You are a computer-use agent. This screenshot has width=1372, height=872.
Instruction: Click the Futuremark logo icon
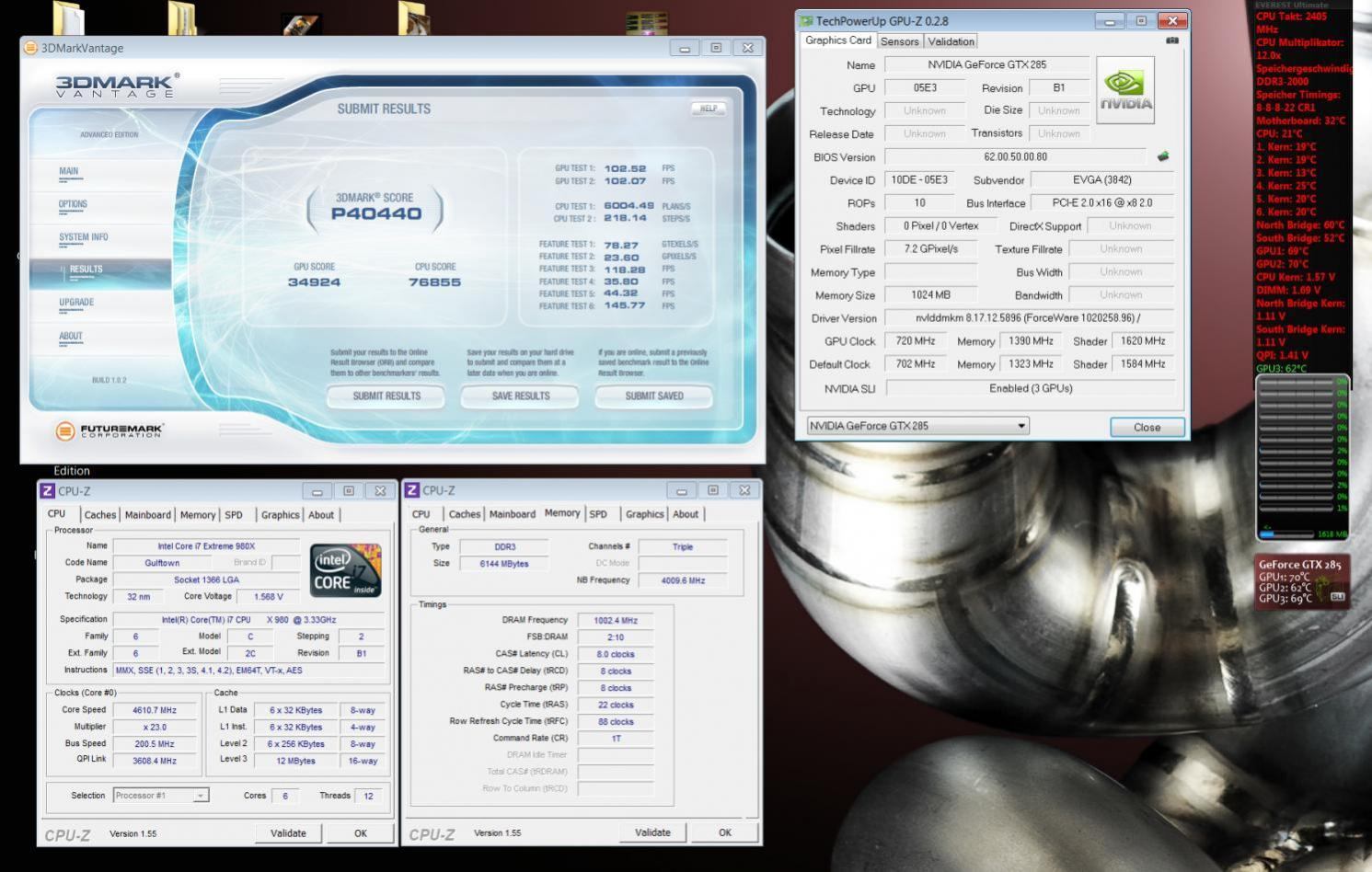64,430
